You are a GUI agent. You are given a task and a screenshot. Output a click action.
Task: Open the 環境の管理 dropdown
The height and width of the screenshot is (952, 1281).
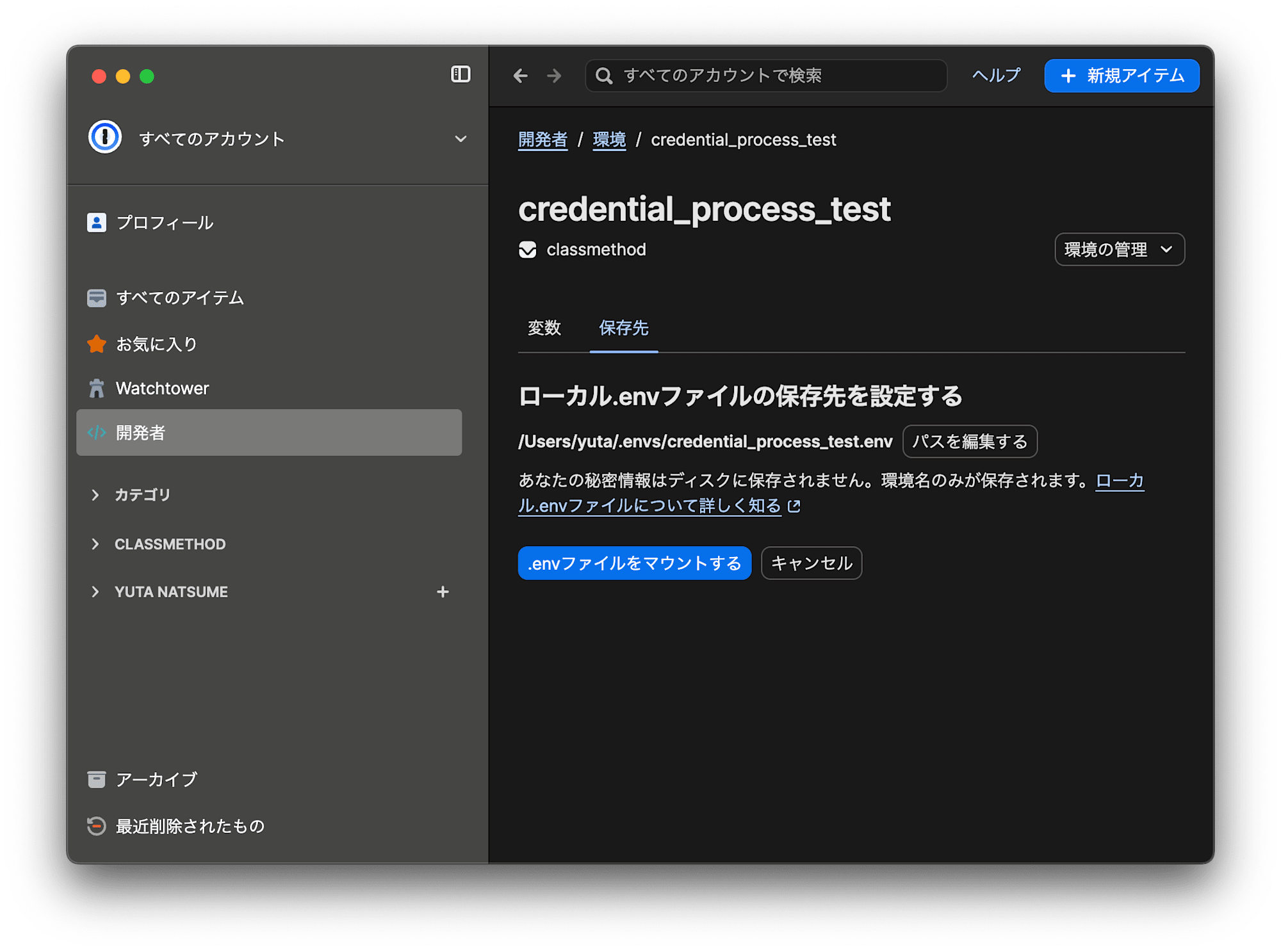tap(1119, 250)
